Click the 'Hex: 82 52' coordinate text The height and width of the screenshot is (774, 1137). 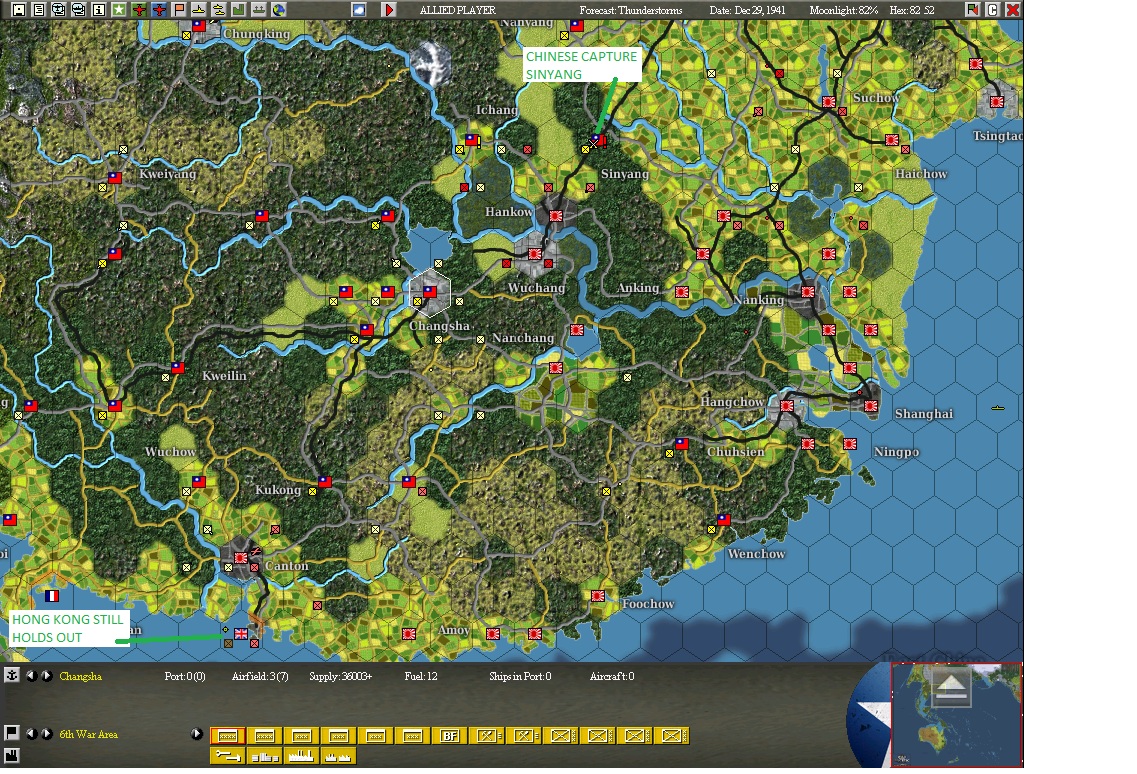click(912, 10)
